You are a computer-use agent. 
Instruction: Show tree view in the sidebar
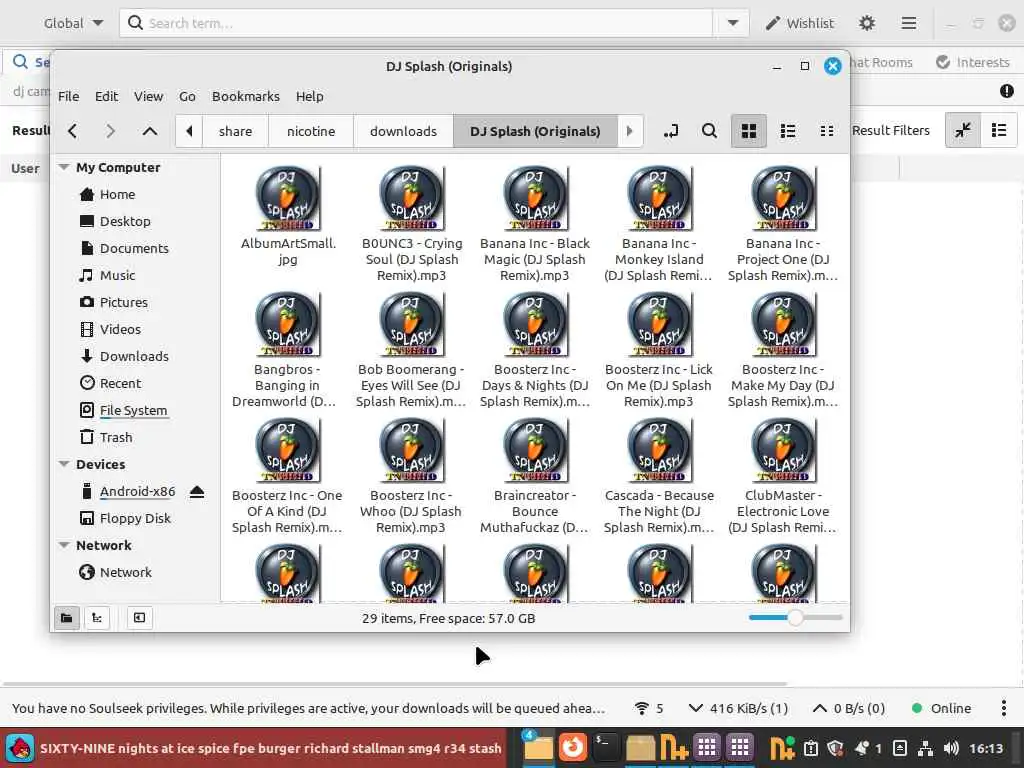tap(97, 618)
